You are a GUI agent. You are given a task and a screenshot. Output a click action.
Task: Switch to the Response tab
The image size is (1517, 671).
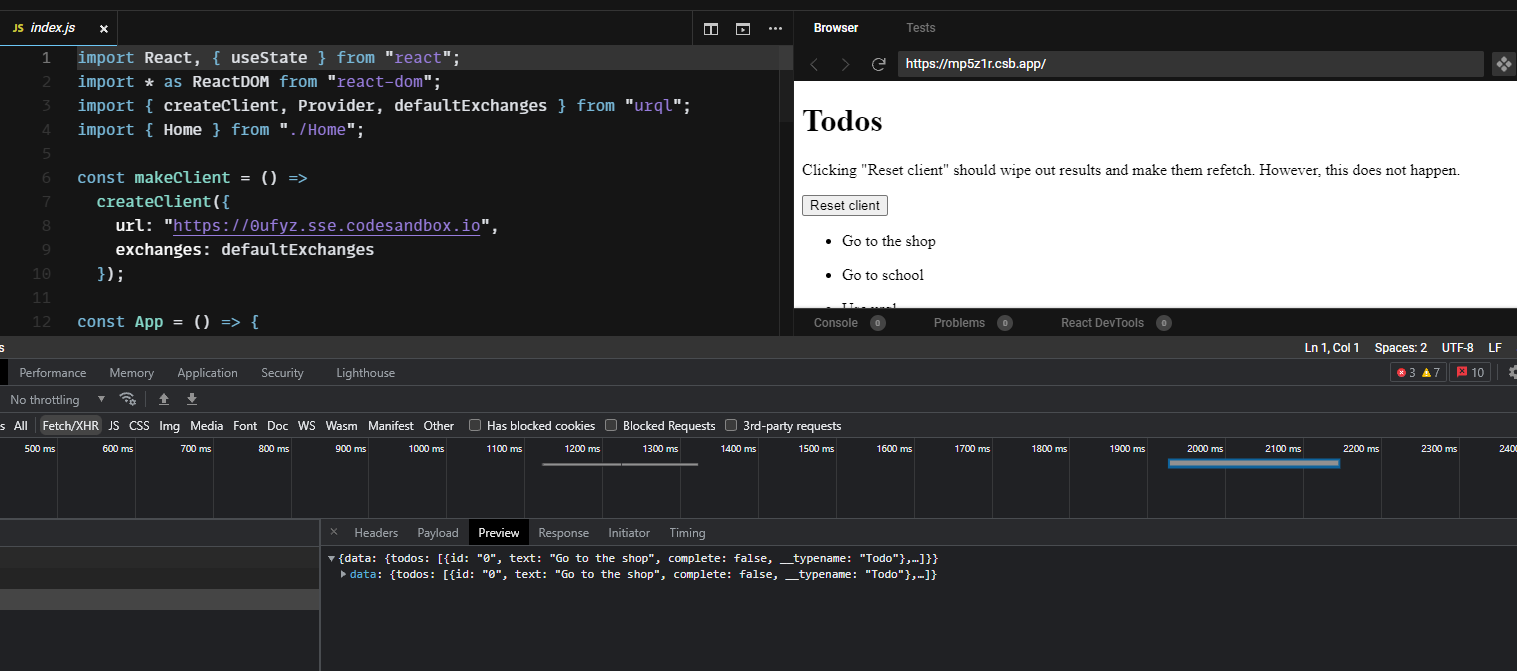[x=563, y=532]
